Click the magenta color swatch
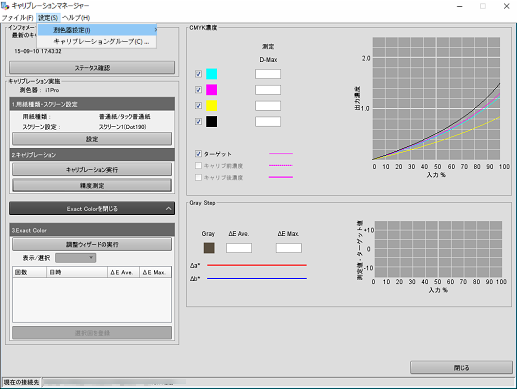Image resolution: width=517 pixels, height=389 pixels. (x=211, y=90)
